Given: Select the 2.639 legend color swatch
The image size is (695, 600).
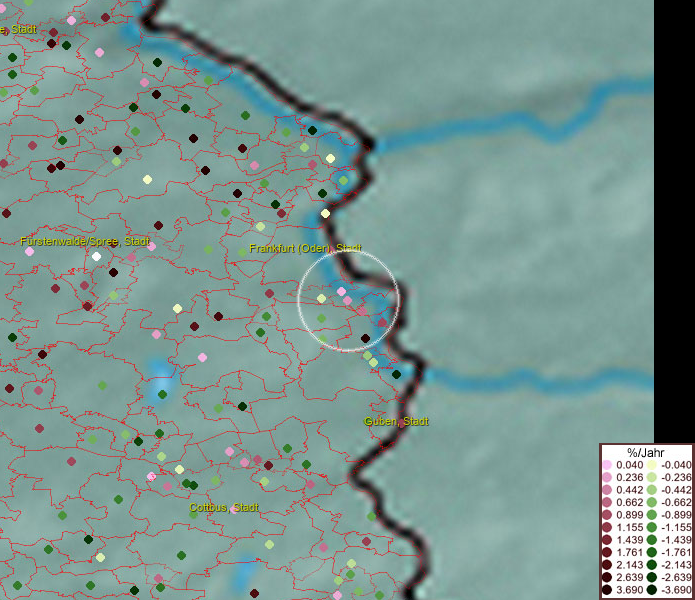Looking at the screenshot, I should click(x=607, y=577).
